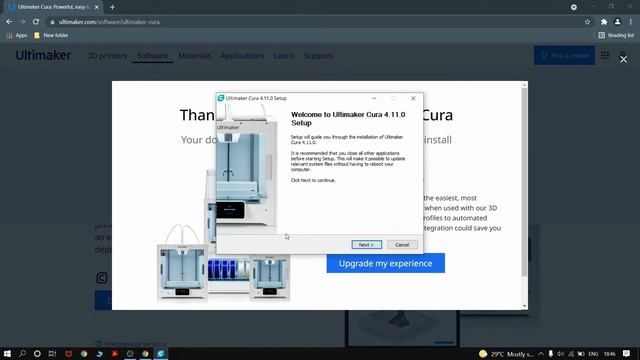The height and width of the screenshot is (360, 640).
Task: Switch to the Cura installer taskbar icon
Action: pos(161,353)
